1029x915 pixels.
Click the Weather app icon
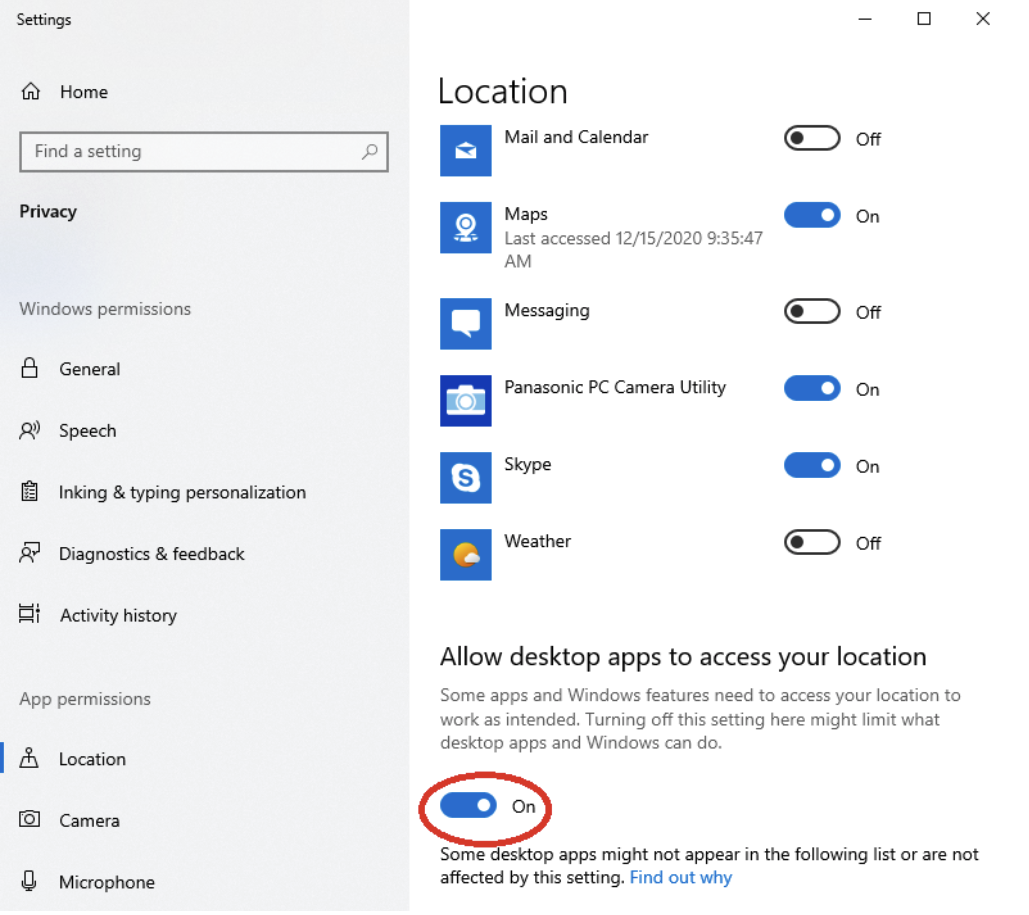[x=465, y=554]
